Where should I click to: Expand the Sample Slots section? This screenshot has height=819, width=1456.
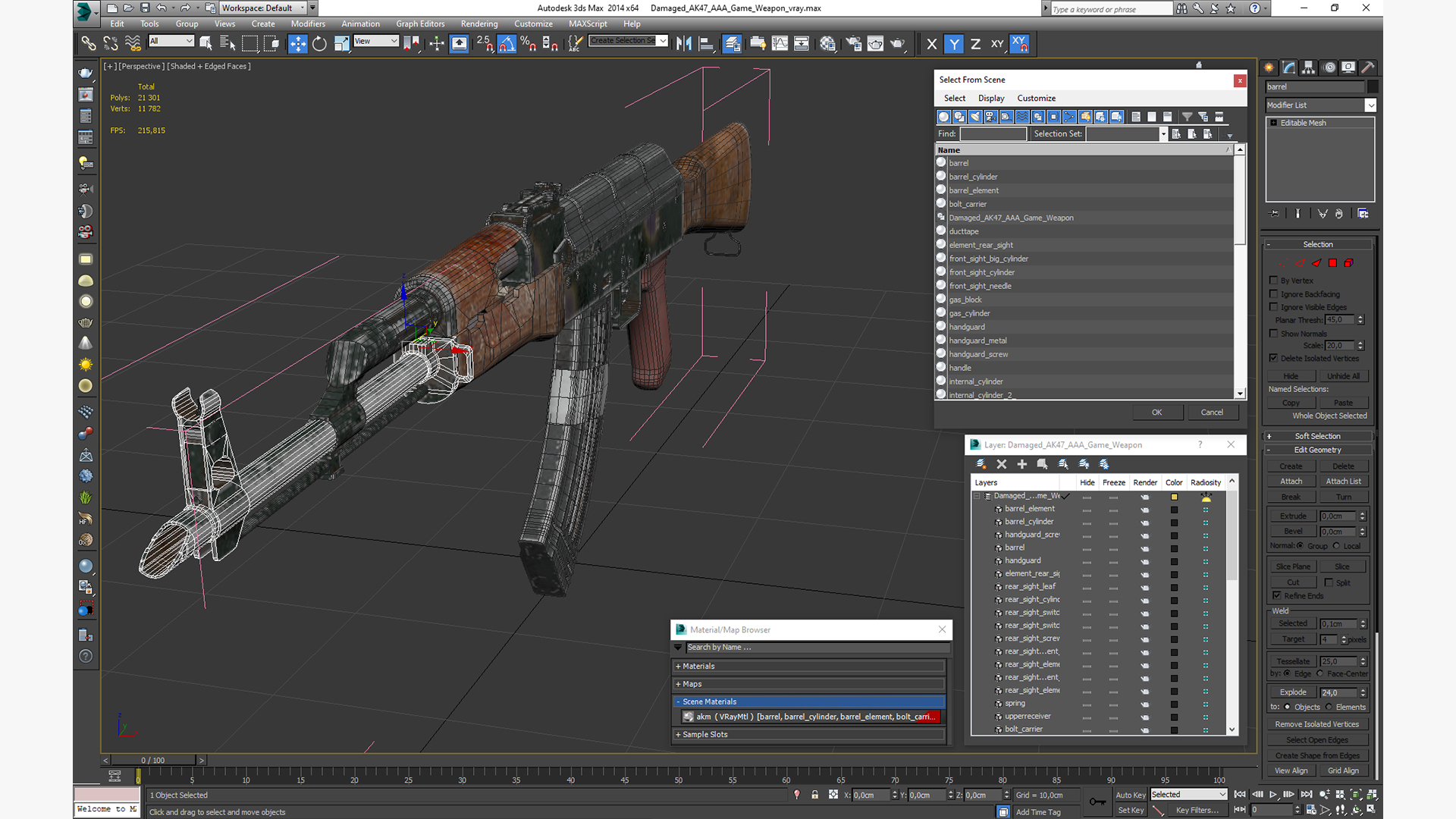click(809, 734)
